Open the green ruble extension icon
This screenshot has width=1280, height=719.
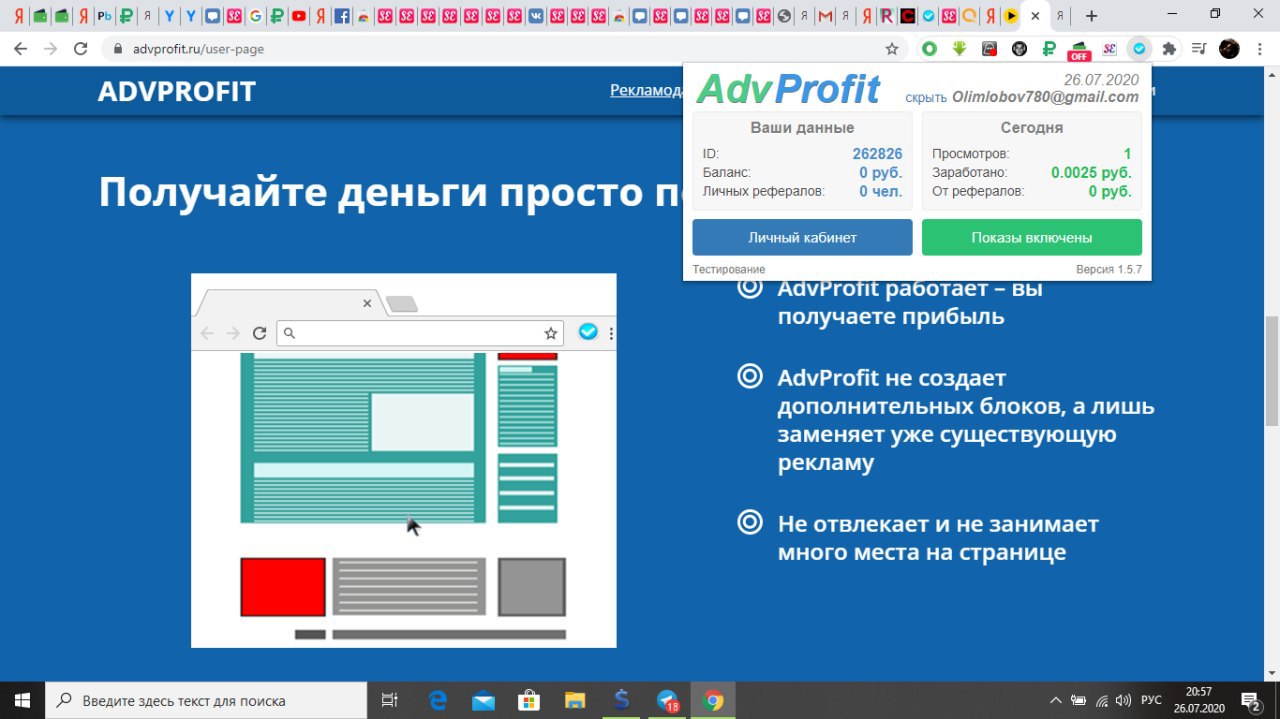[1049, 48]
